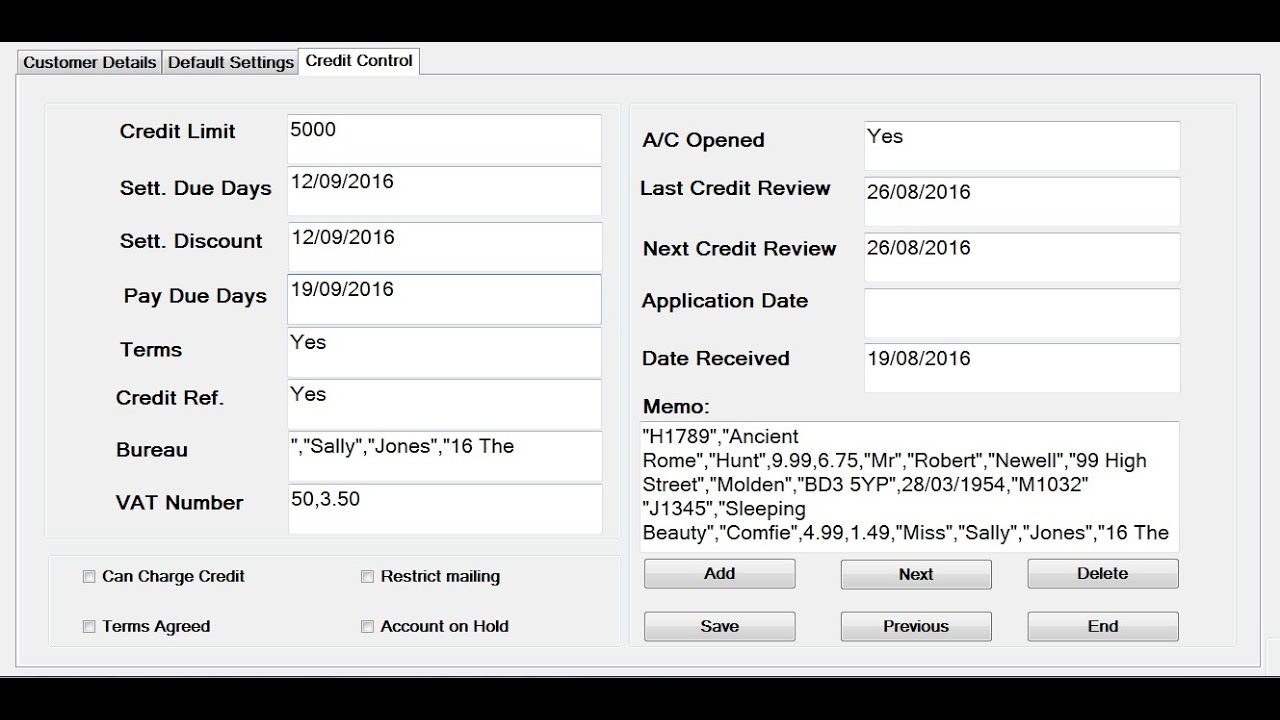
Task: Click the empty Application Date field
Action: [1022, 313]
